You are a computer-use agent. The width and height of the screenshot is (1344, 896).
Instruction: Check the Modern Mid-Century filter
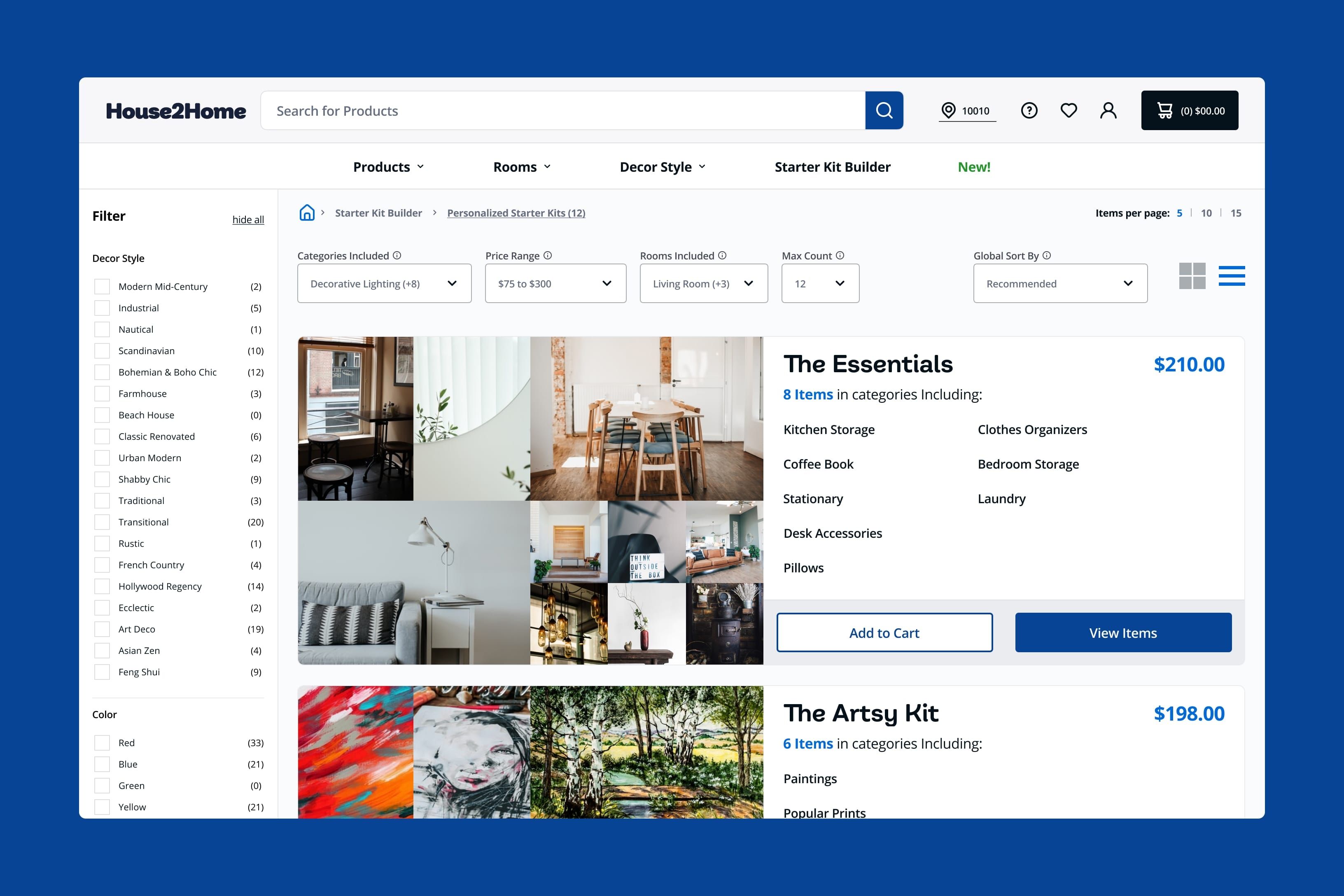point(102,286)
